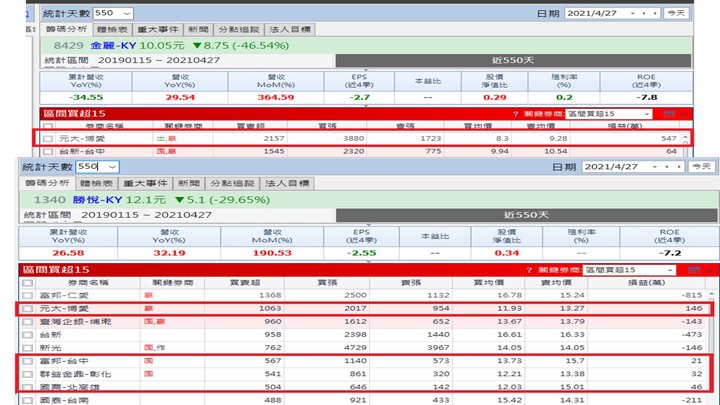The height and width of the screenshot is (405, 720).
Task: Click the ? help icon in 勝悅-KY panel
Action: pyautogui.click(x=529, y=270)
